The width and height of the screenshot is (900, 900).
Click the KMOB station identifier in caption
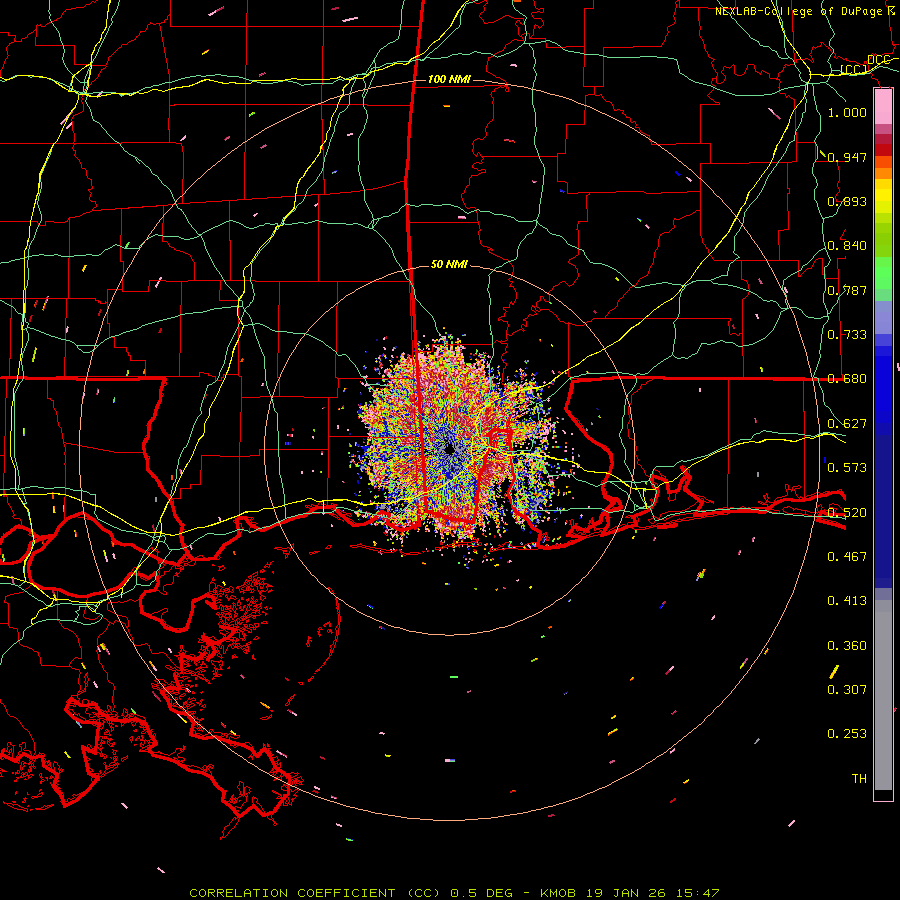pos(560,893)
